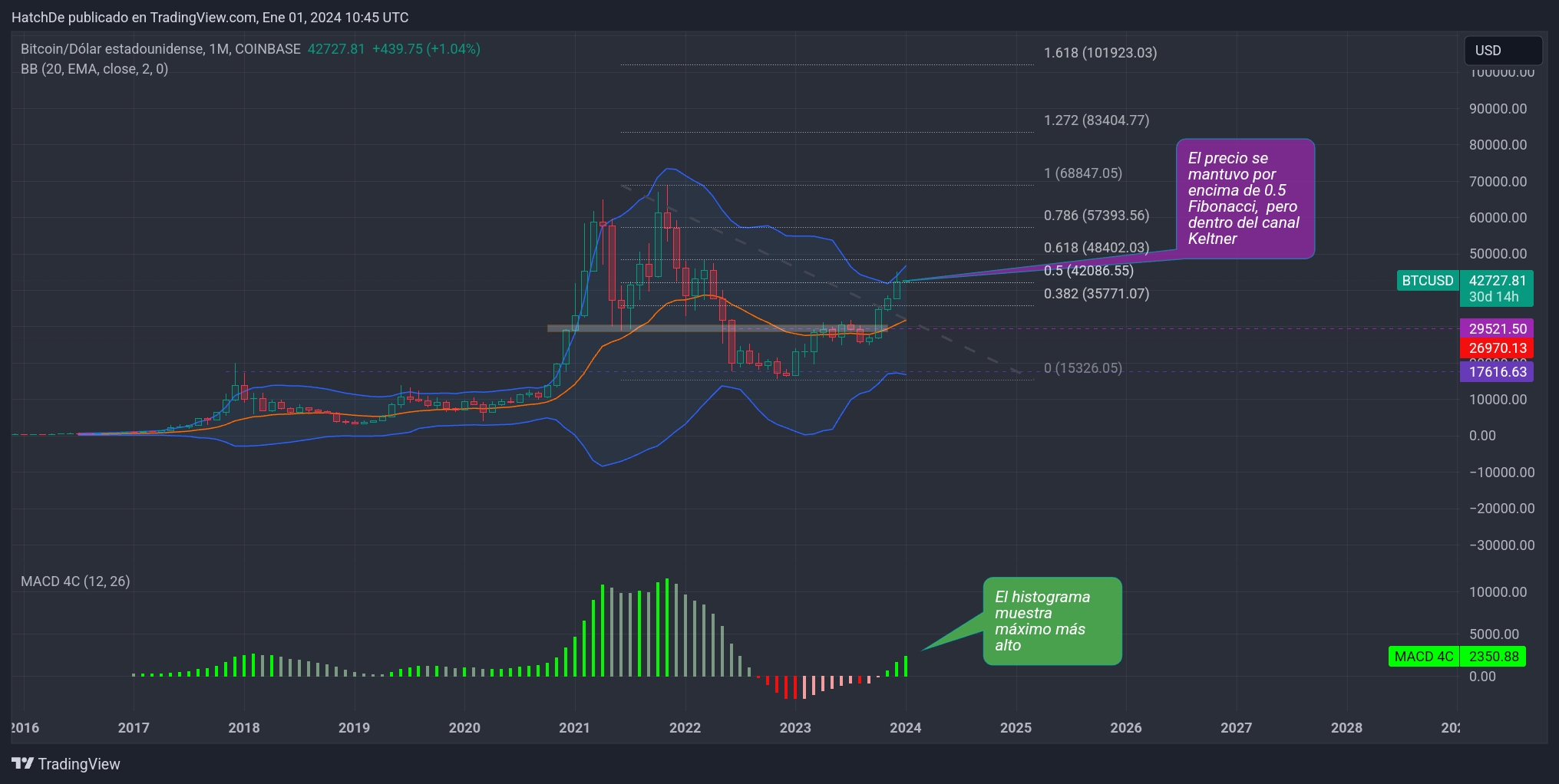The width and height of the screenshot is (1559, 784).
Task: Click the COINBASE exchange label
Action: pyautogui.click(x=268, y=48)
